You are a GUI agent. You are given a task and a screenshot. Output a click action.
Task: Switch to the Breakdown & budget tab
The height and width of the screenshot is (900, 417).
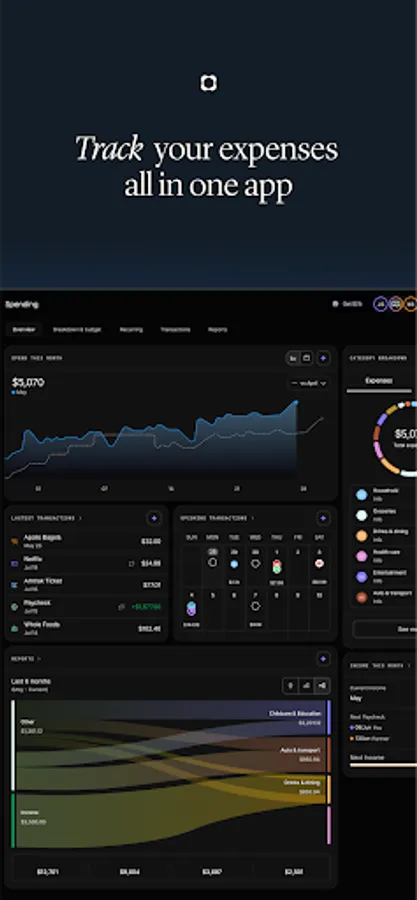click(77, 329)
